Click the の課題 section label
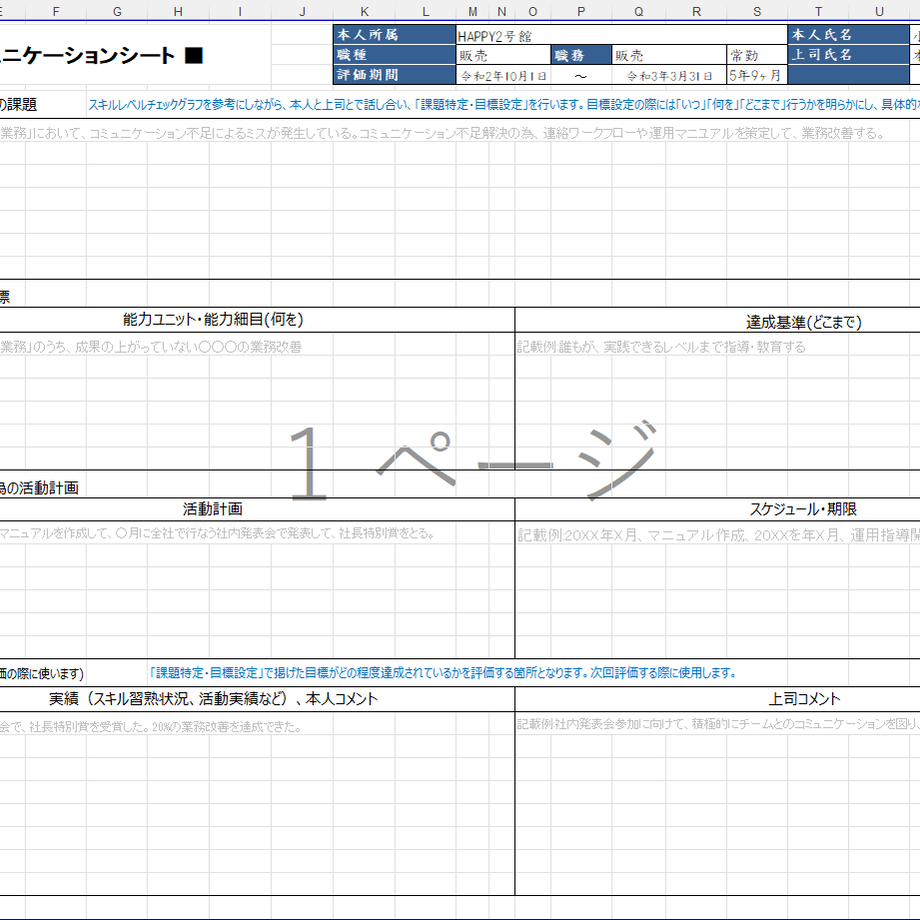This screenshot has height=920, width=920. [18, 104]
